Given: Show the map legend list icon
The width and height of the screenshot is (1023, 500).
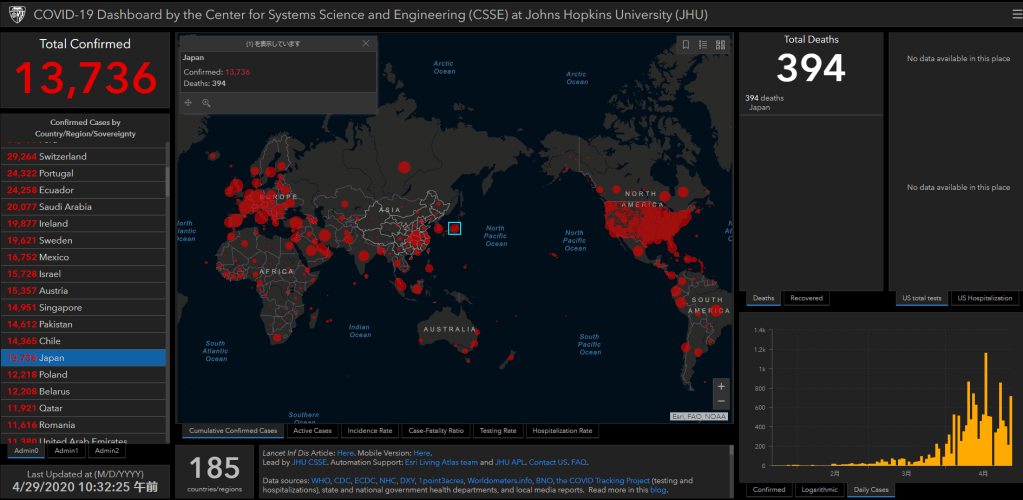Looking at the screenshot, I should click(703, 44).
